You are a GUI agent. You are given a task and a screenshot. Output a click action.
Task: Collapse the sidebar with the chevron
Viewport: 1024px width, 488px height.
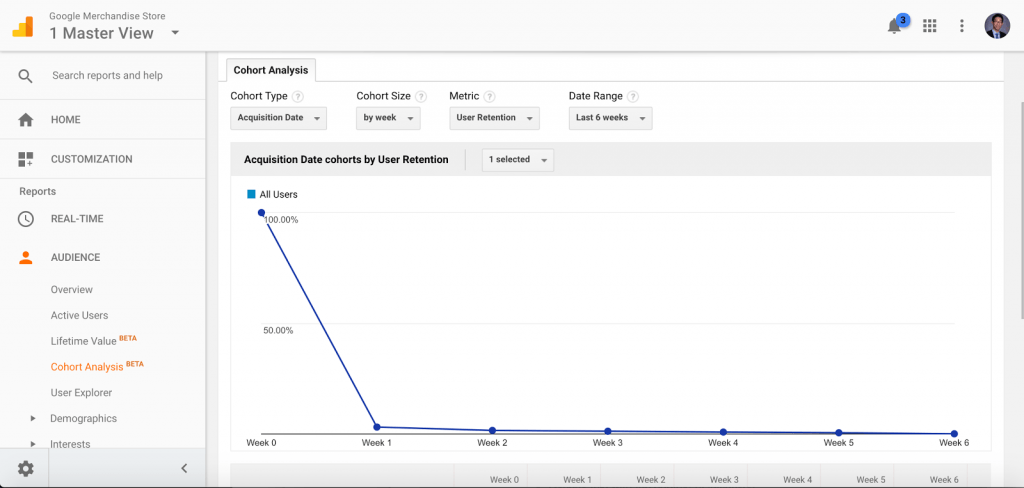pos(184,468)
